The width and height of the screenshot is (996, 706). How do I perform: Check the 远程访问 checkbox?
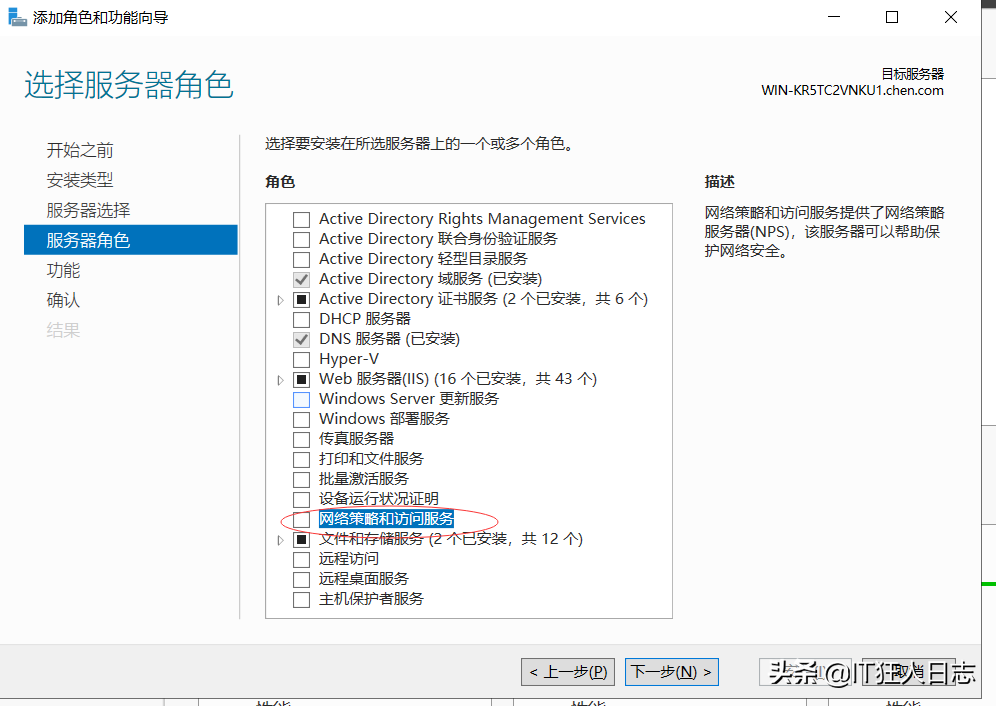point(301,560)
